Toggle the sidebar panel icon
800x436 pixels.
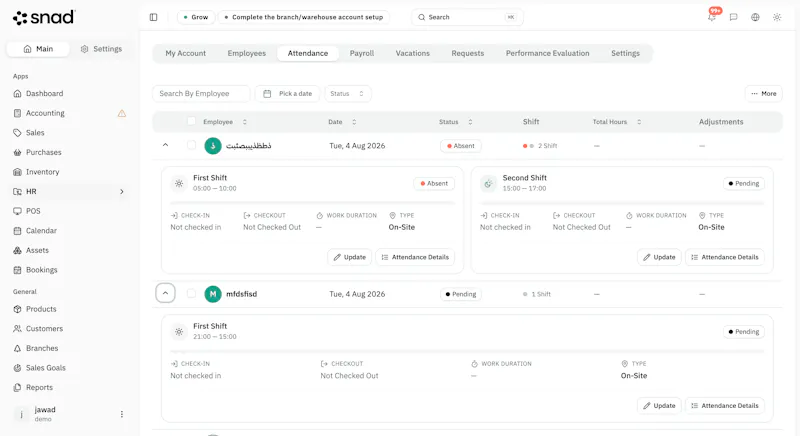tap(154, 17)
